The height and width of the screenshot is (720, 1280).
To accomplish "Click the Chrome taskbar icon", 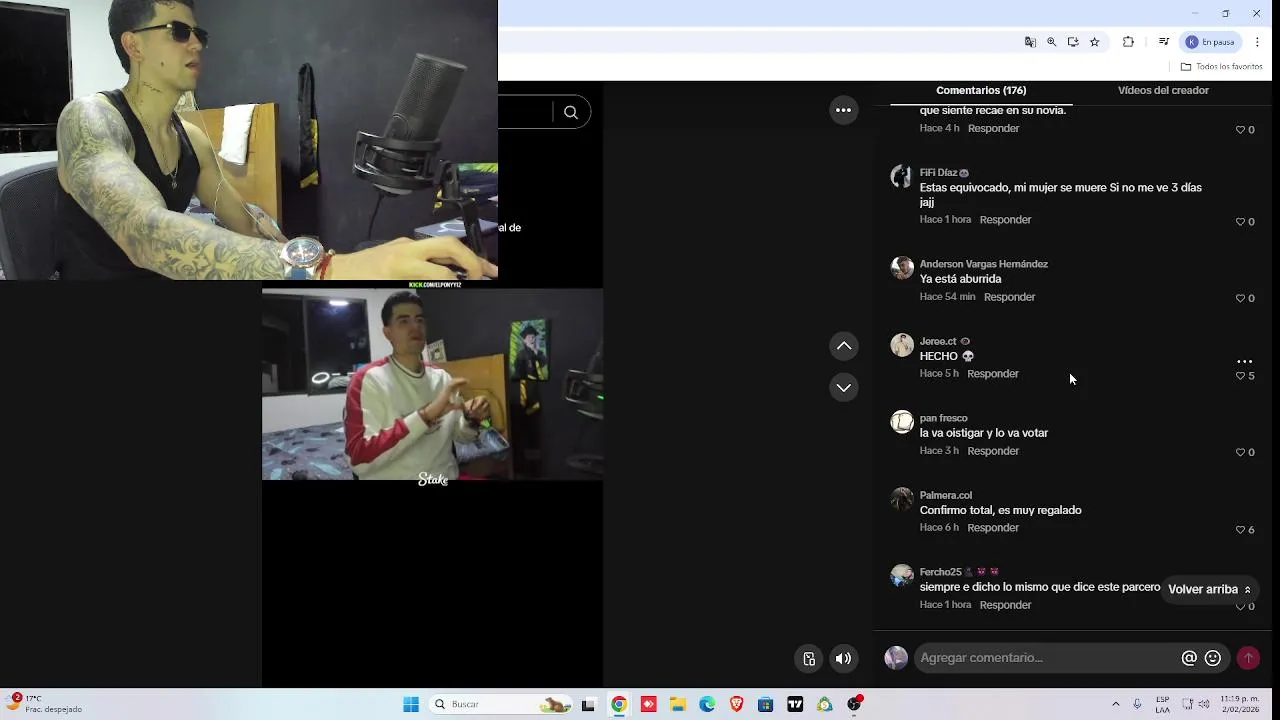I will coord(619,704).
